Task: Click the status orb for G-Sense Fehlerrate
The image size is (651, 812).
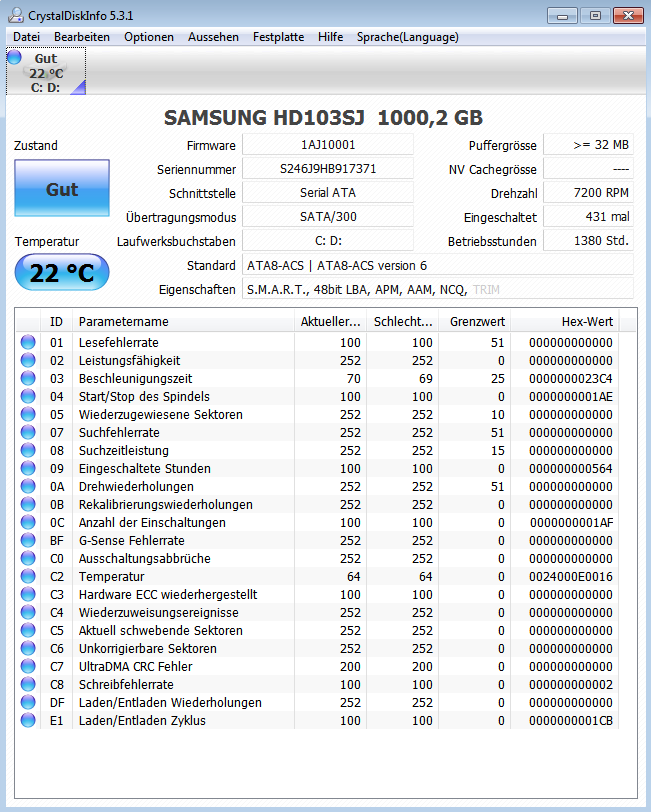Action: [x=28, y=540]
